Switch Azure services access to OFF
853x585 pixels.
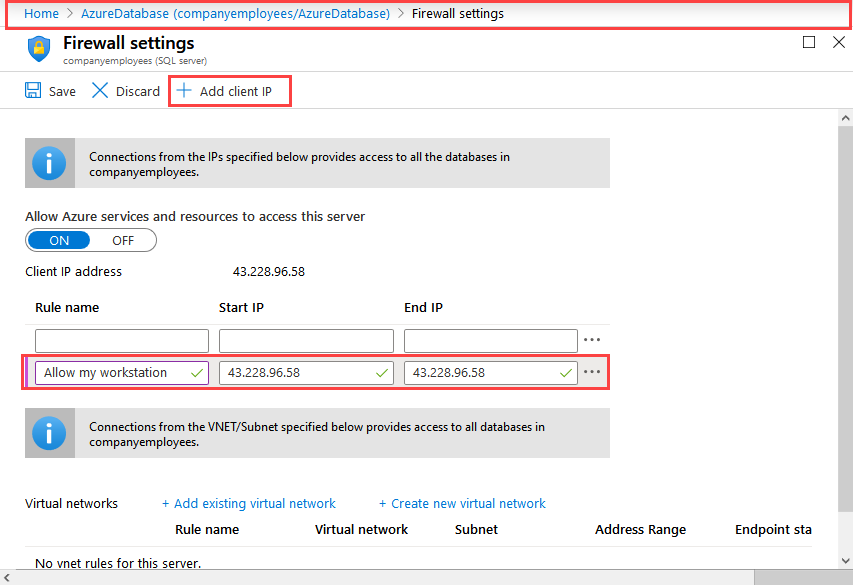tap(123, 240)
